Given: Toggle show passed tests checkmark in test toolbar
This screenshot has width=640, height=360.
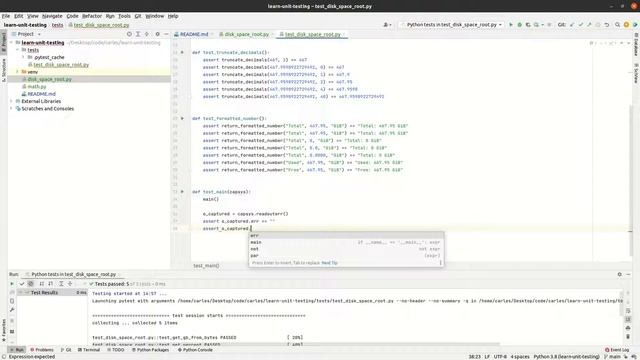Looking at the screenshot, I should click(22, 284).
